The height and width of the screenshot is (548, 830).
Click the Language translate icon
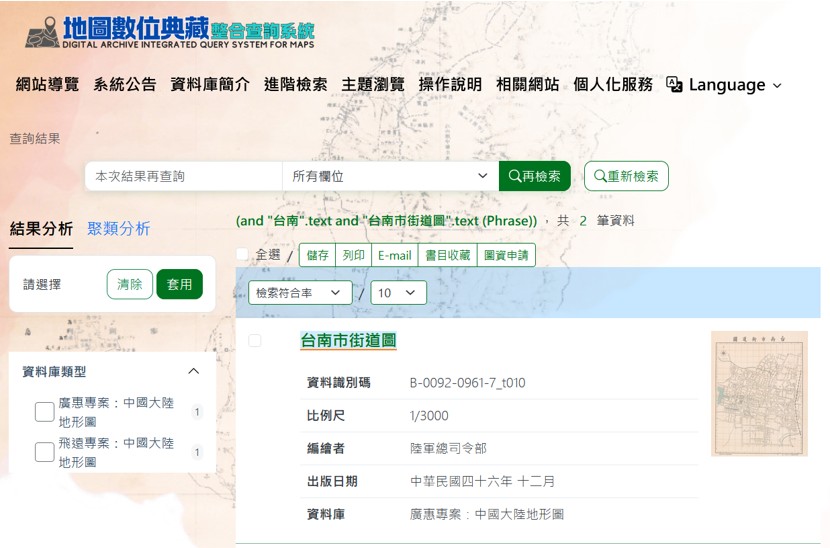[x=675, y=85]
